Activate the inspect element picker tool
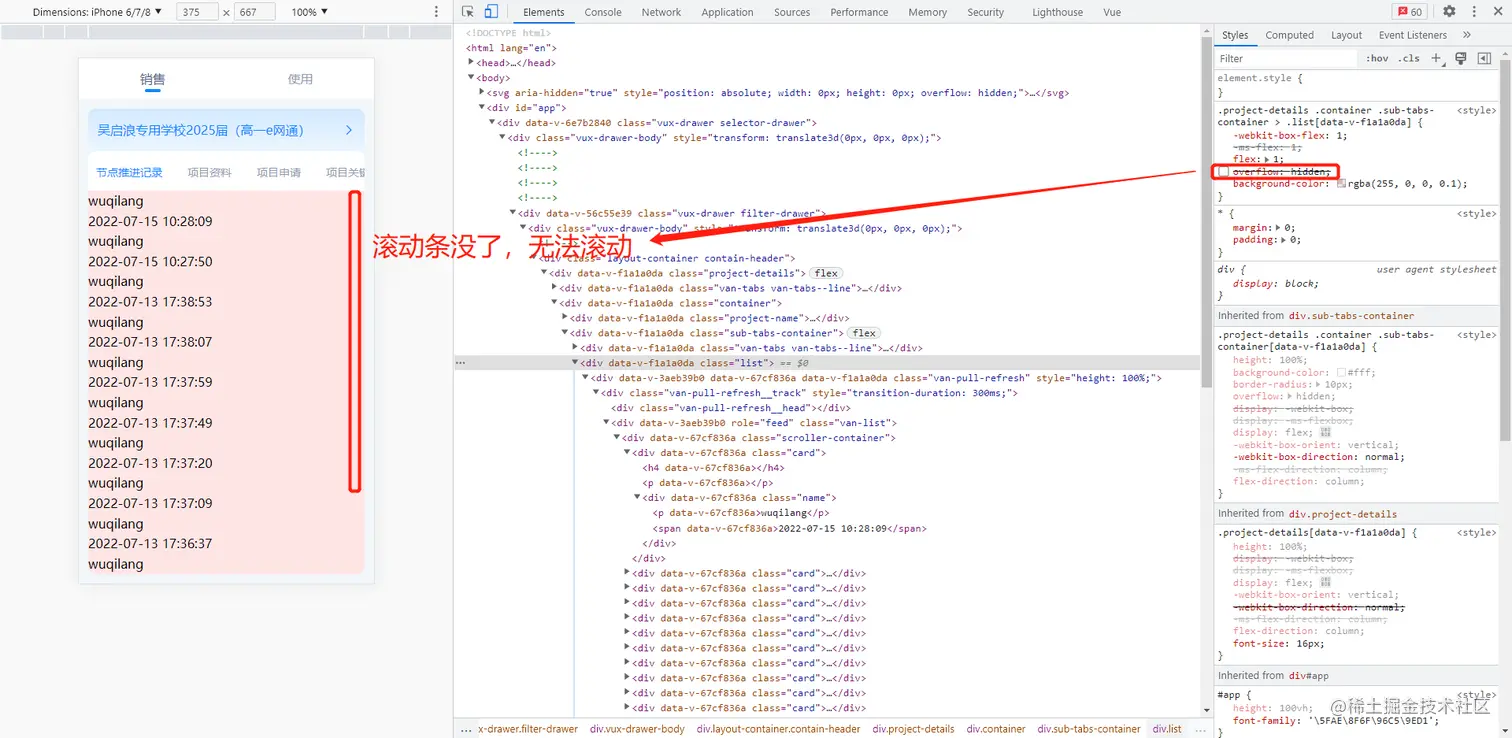 pyautogui.click(x=468, y=12)
